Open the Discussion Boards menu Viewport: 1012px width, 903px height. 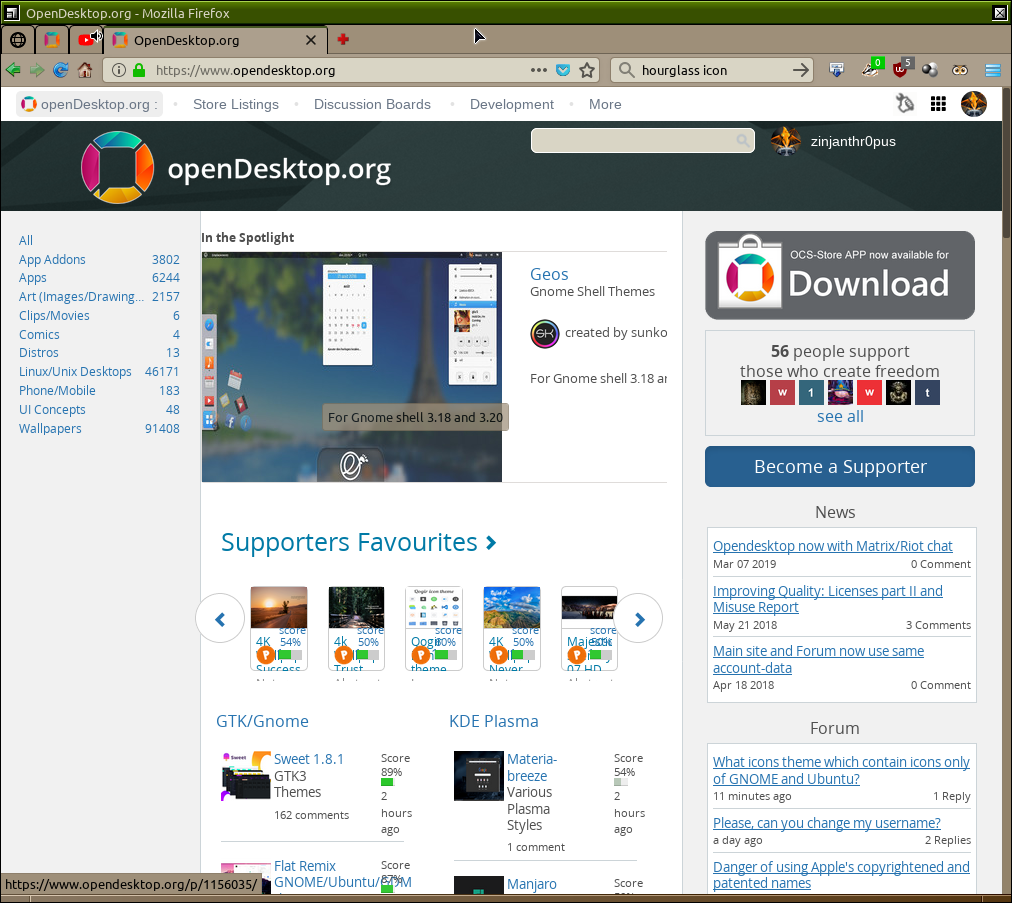[372, 104]
